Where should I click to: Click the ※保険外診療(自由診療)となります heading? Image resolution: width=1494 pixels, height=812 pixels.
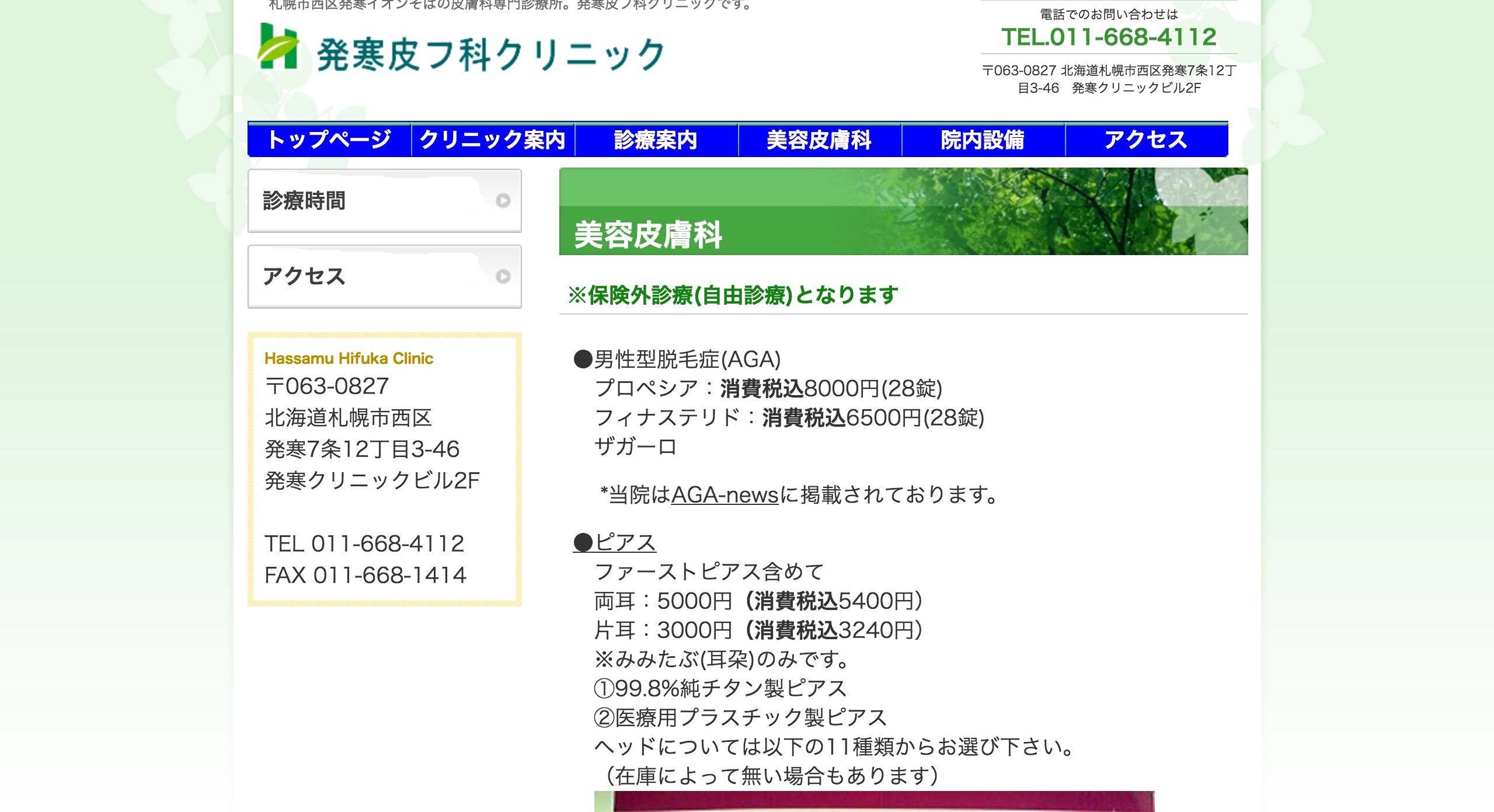click(x=733, y=295)
